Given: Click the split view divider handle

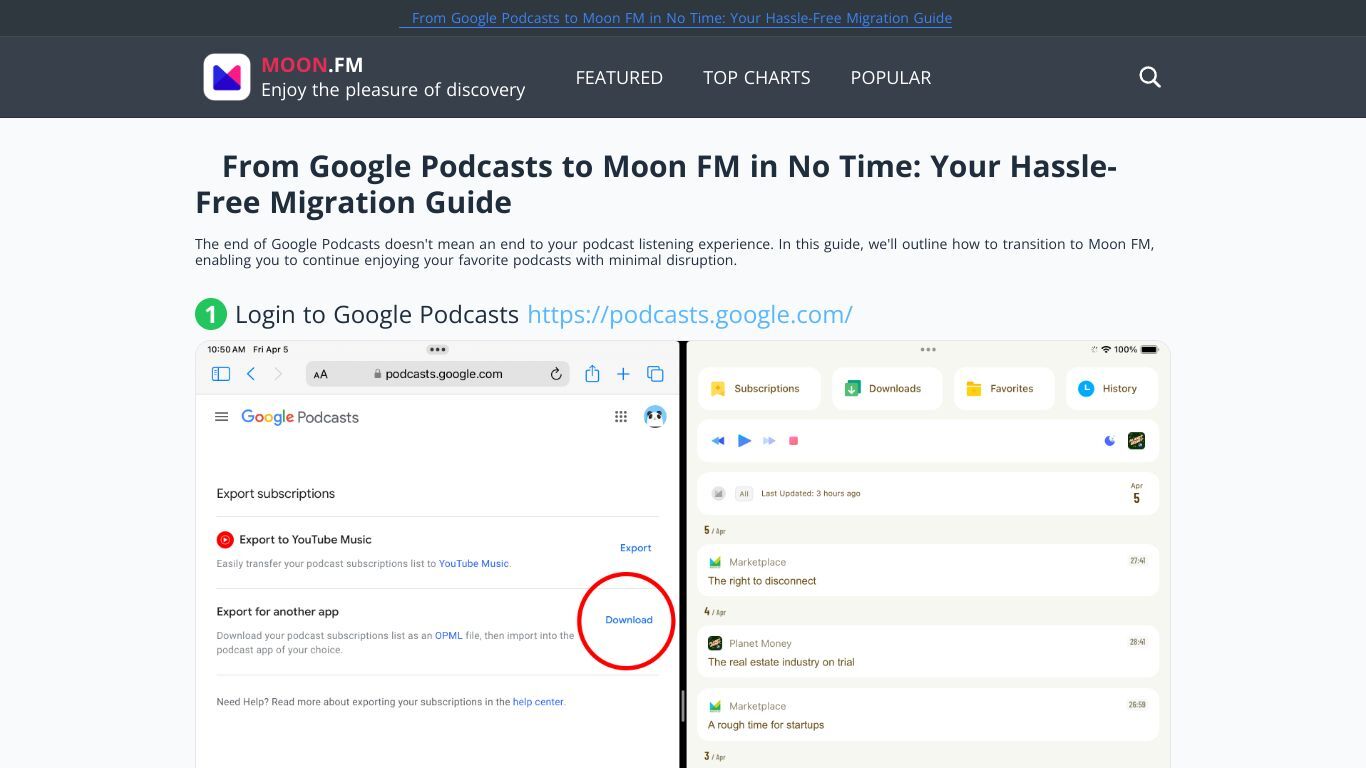Looking at the screenshot, I should tap(683, 706).
